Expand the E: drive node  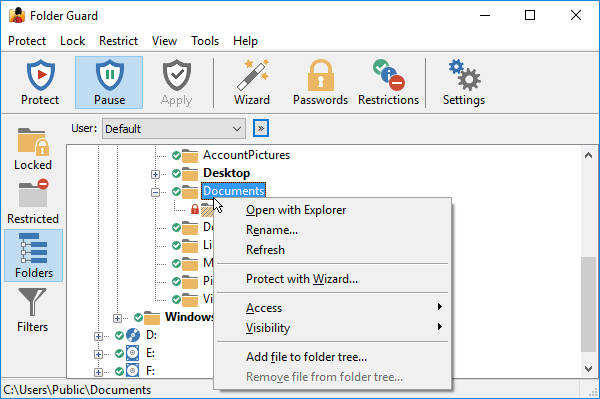(98, 354)
